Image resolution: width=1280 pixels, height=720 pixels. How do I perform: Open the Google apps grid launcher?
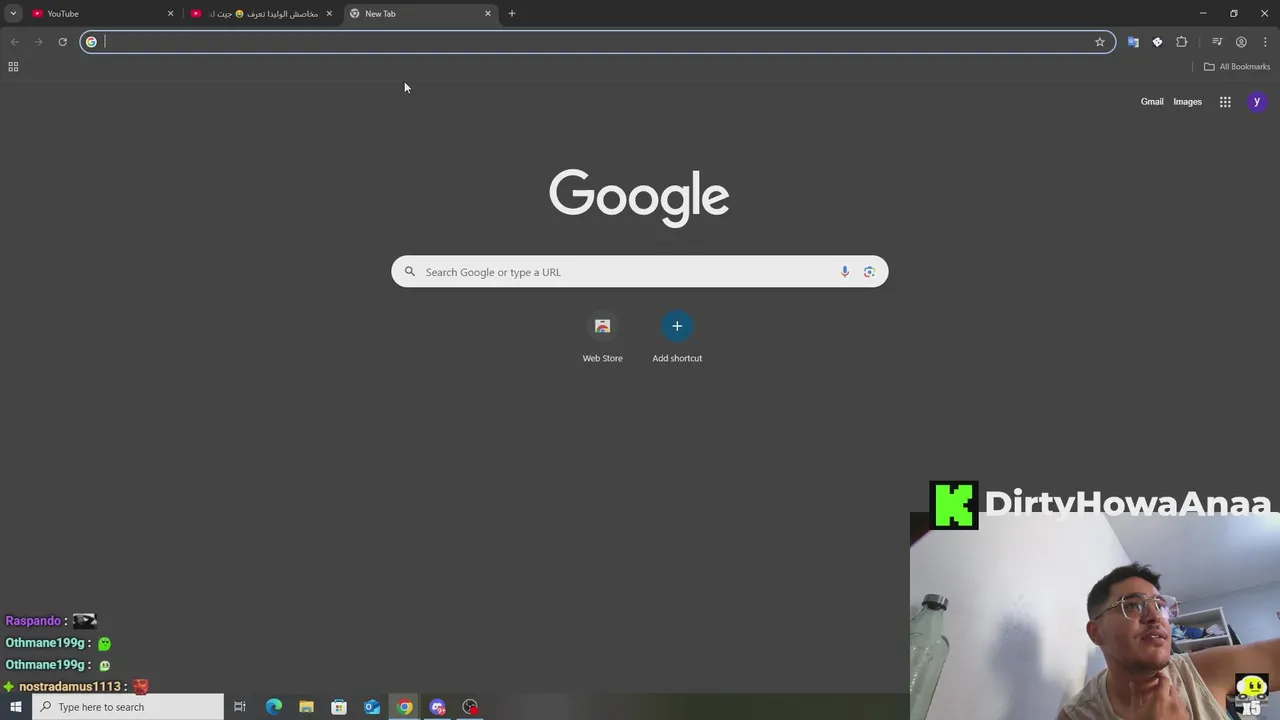1225,102
